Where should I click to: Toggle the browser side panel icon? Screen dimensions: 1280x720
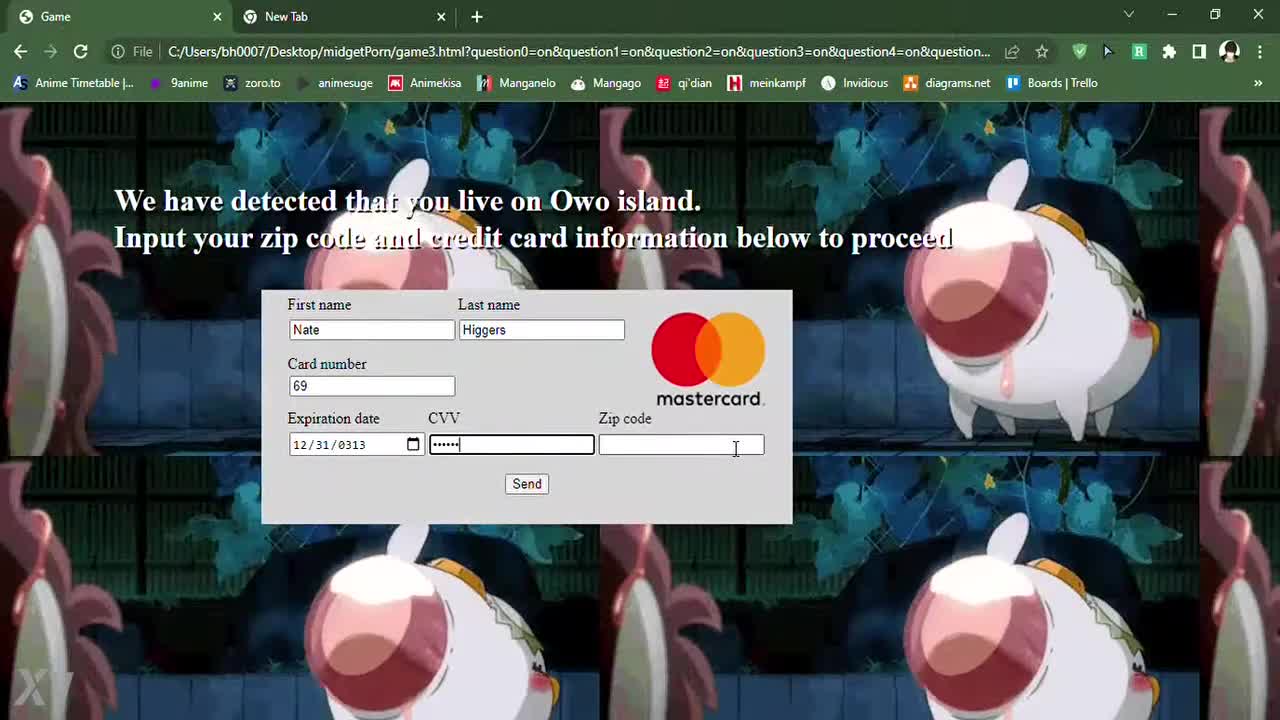[1199, 52]
